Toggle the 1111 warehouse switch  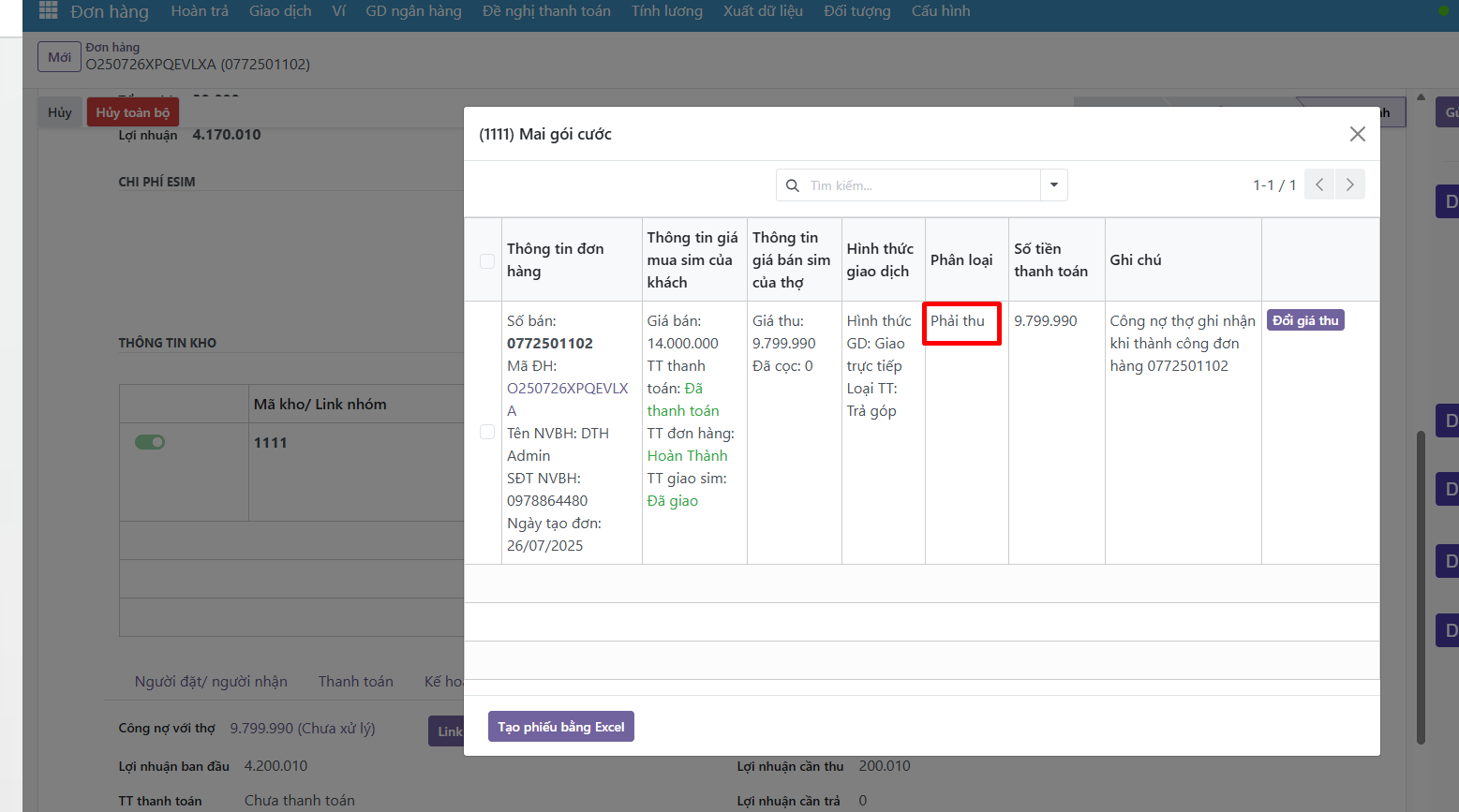150,442
